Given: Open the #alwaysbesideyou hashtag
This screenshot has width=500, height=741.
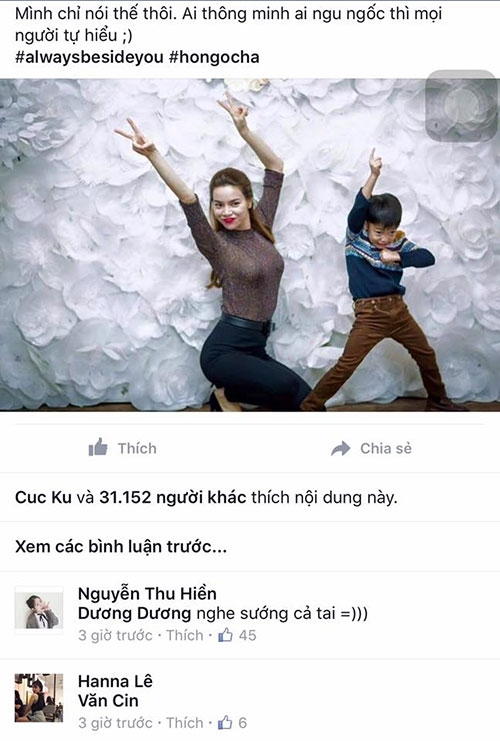Looking at the screenshot, I should [x=89, y=57].
